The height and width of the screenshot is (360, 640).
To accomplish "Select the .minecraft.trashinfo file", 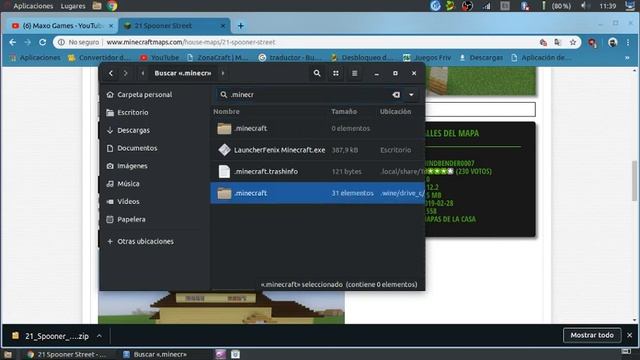I will click(x=318, y=171).
